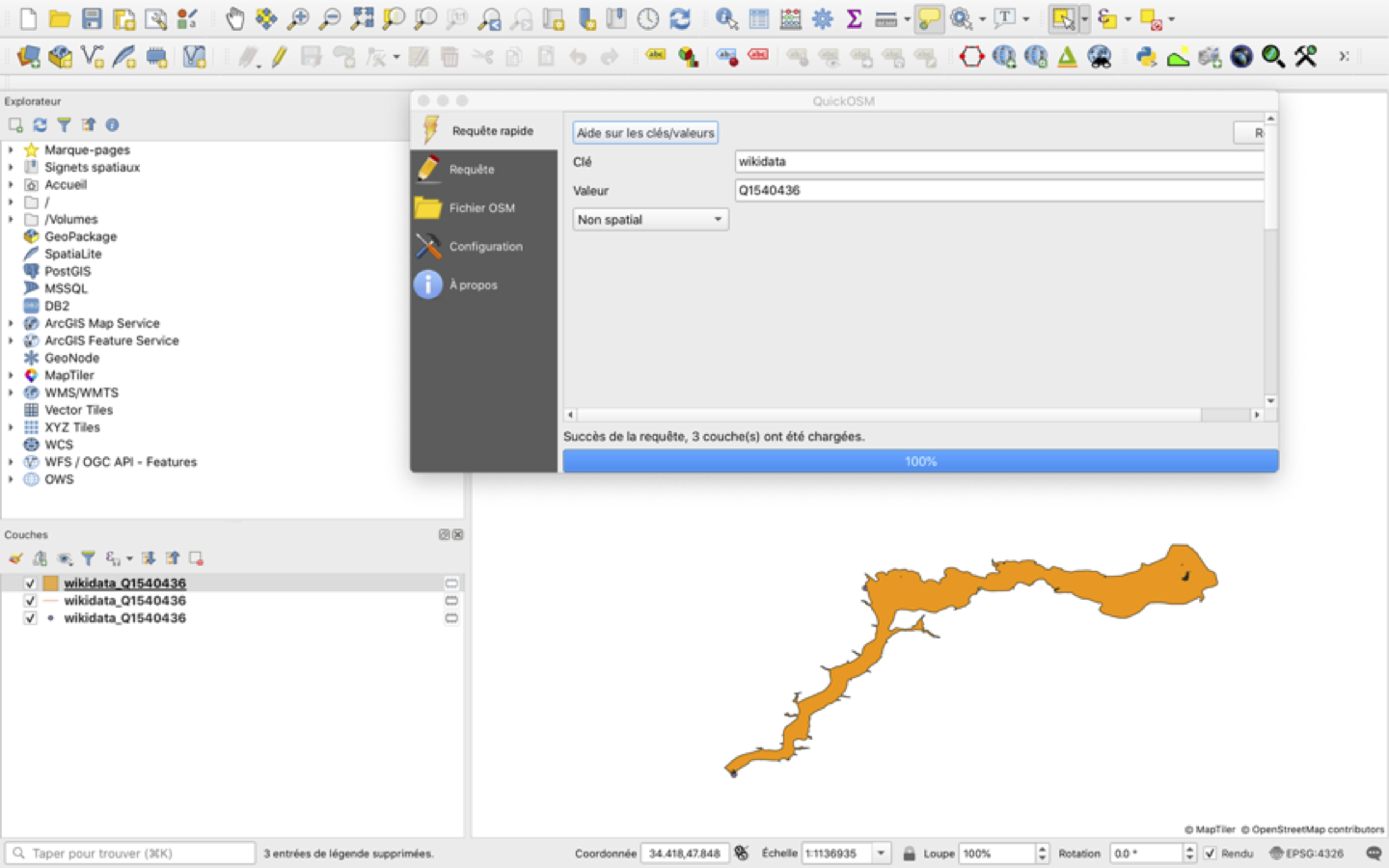Click the EPSG:4326 CRS button
1389x868 pixels.
point(1306,854)
